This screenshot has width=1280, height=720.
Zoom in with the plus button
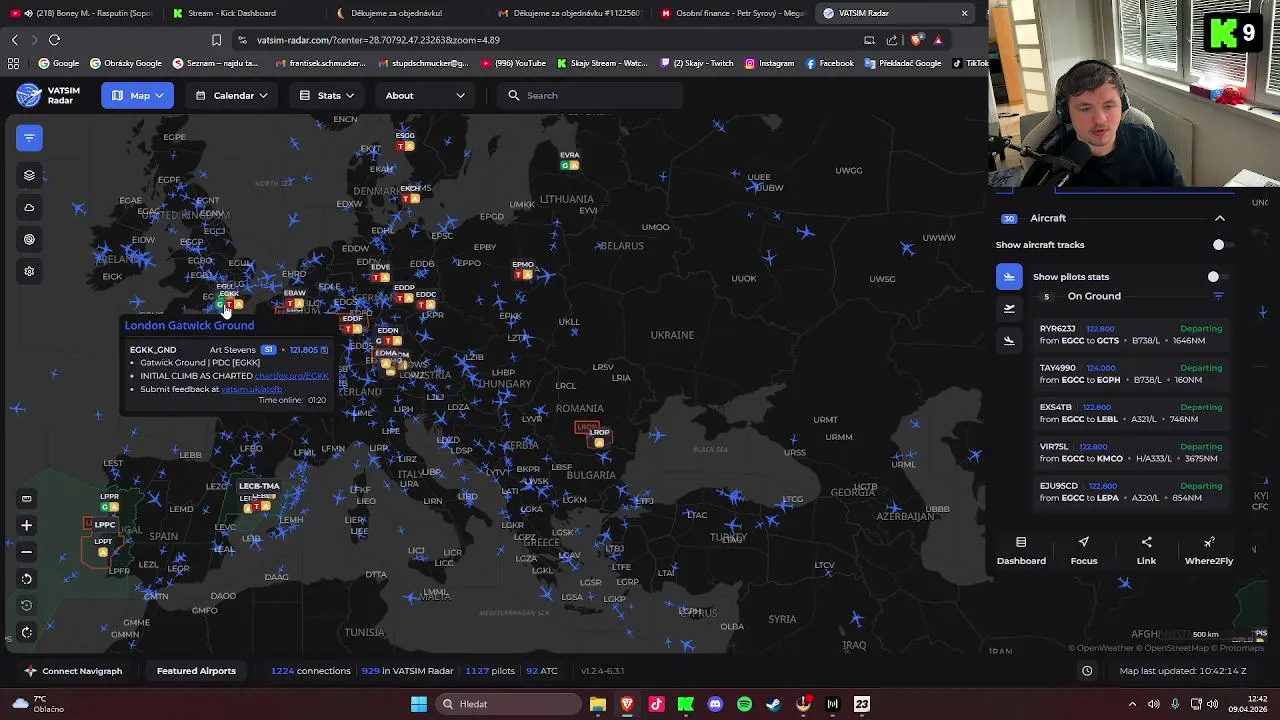click(27, 525)
